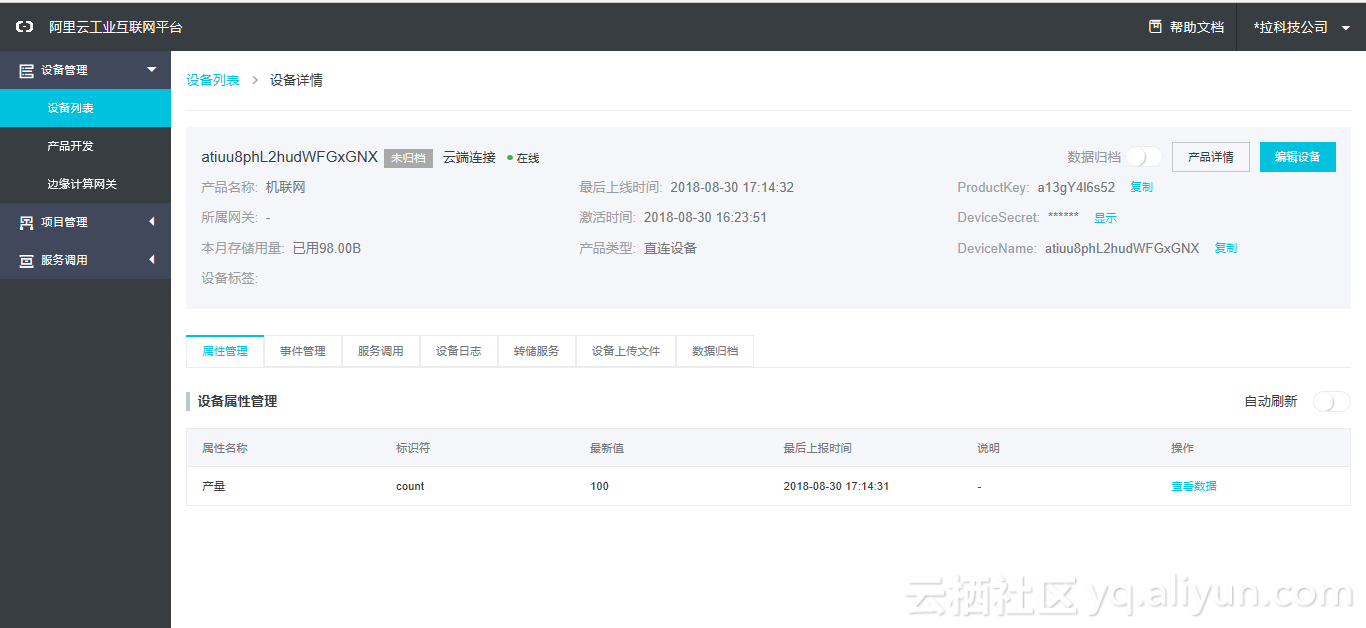
Task: Click the 属性名称 column header
Action: (225, 448)
